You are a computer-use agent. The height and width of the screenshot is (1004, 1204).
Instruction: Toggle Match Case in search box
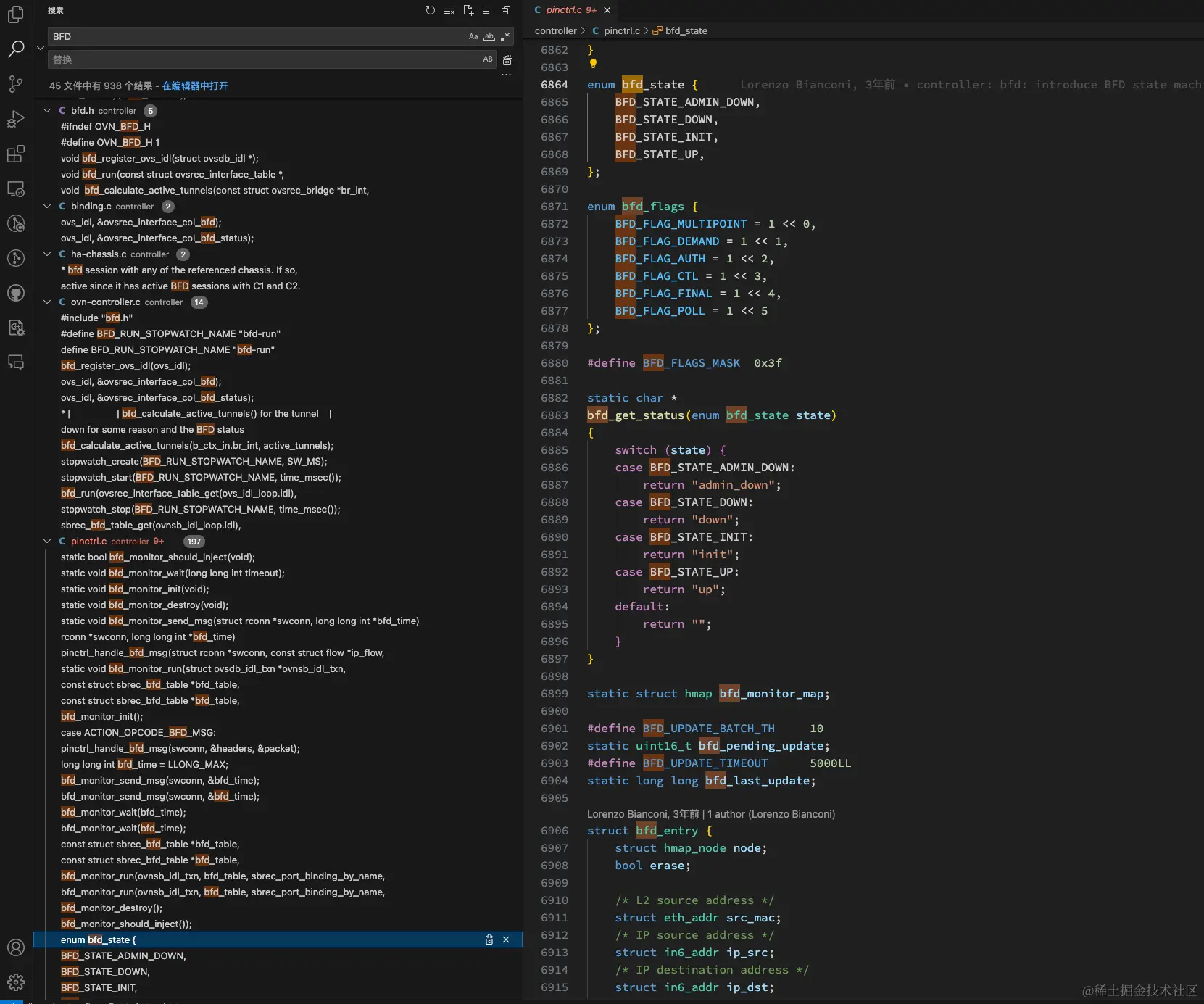click(x=473, y=36)
